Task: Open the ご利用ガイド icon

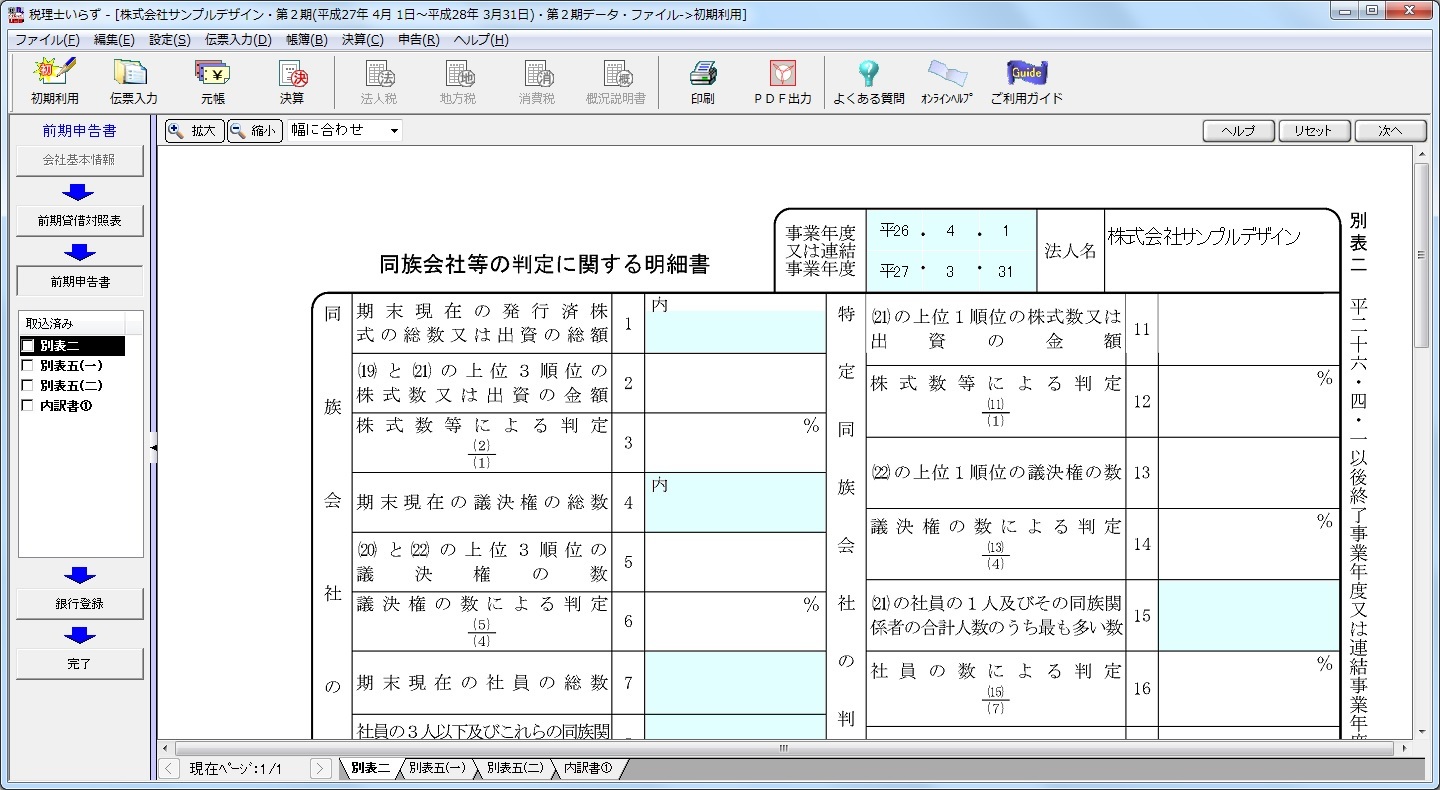Action: (1026, 81)
